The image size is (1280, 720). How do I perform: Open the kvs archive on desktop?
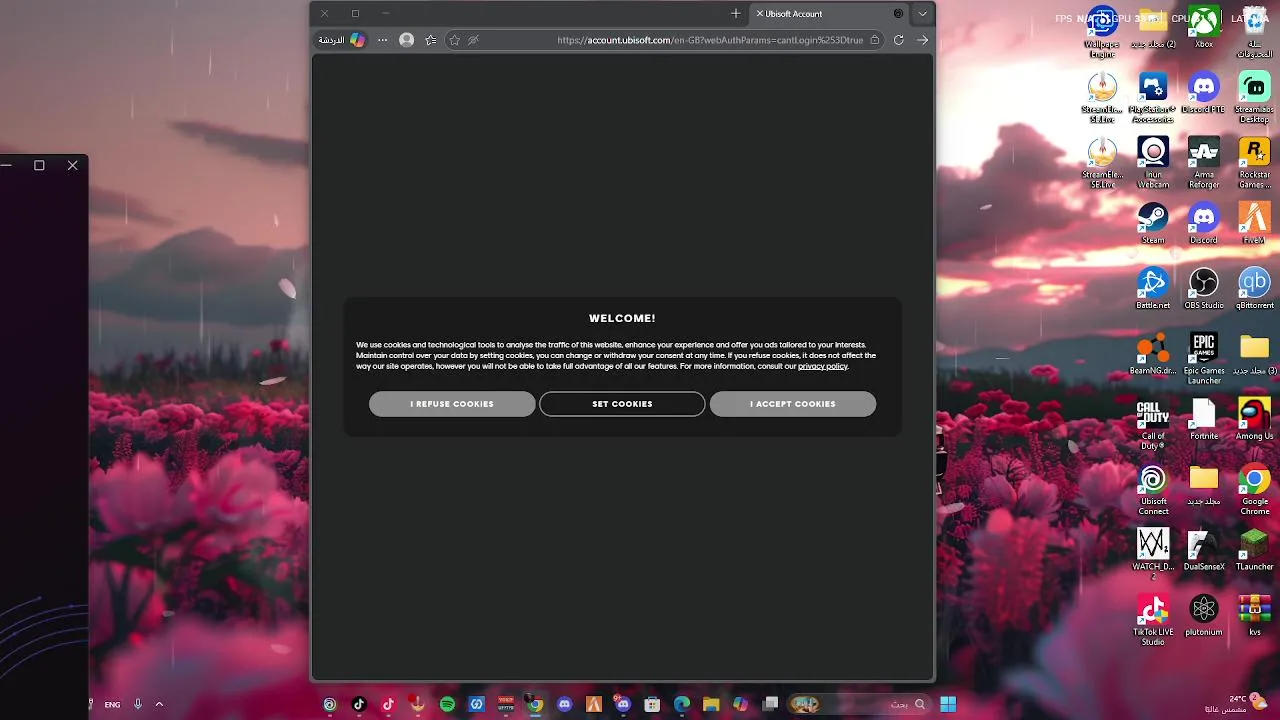click(1254, 616)
